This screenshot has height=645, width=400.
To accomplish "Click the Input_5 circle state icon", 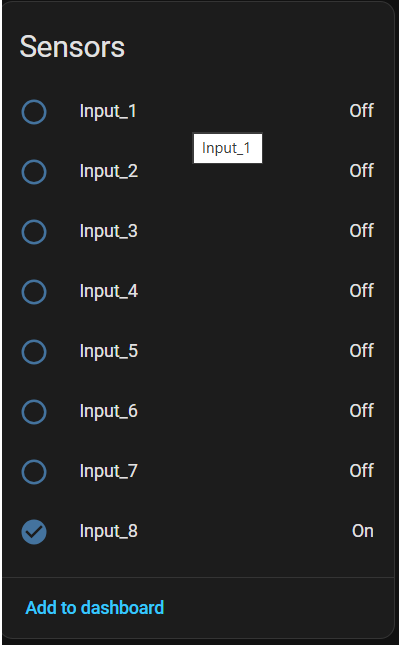I will coord(34,352).
